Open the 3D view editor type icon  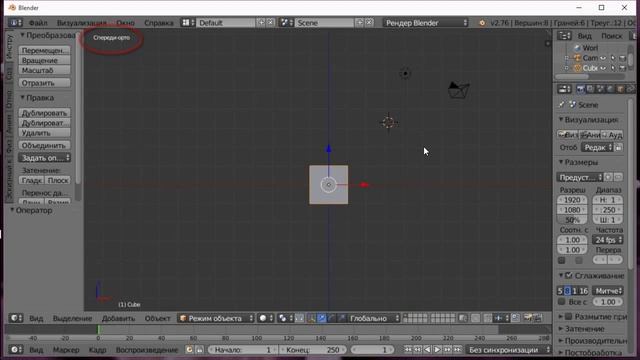point(16,318)
